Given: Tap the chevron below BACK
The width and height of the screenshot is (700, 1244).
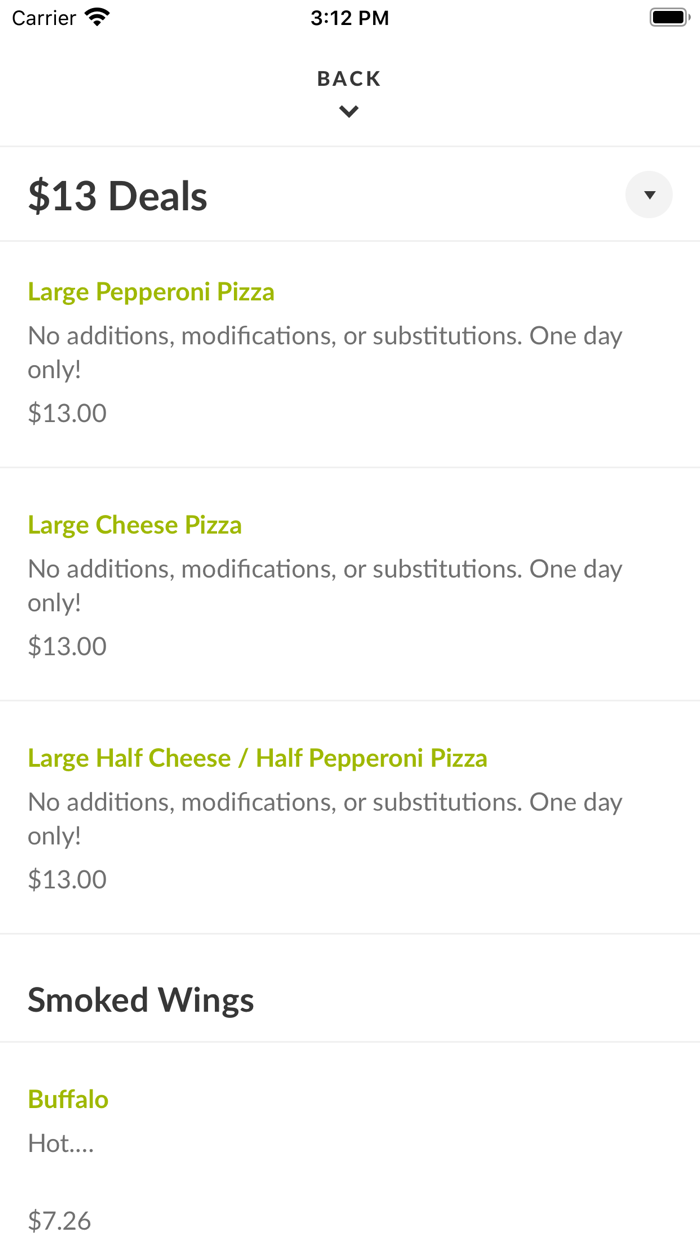Looking at the screenshot, I should [349, 111].
